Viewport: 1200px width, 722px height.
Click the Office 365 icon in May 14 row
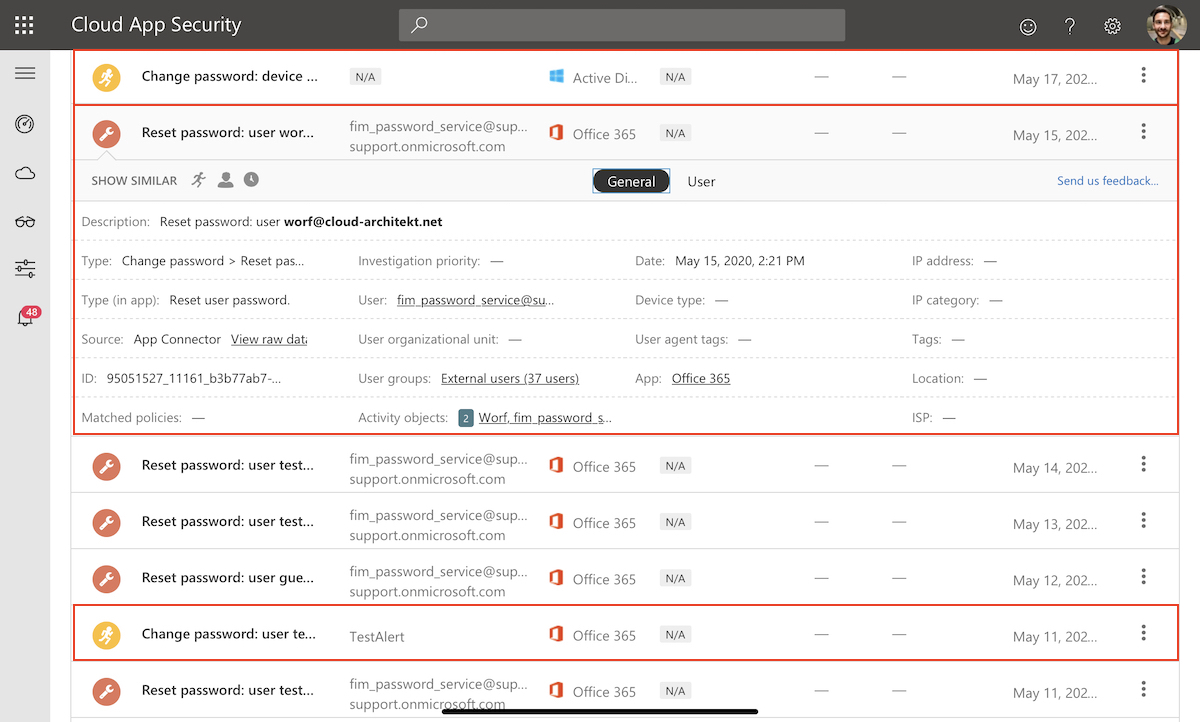tap(557, 465)
